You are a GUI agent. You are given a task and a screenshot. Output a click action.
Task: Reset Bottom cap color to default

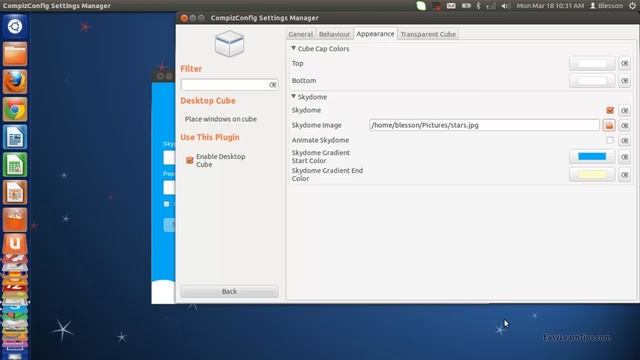click(624, 80)
